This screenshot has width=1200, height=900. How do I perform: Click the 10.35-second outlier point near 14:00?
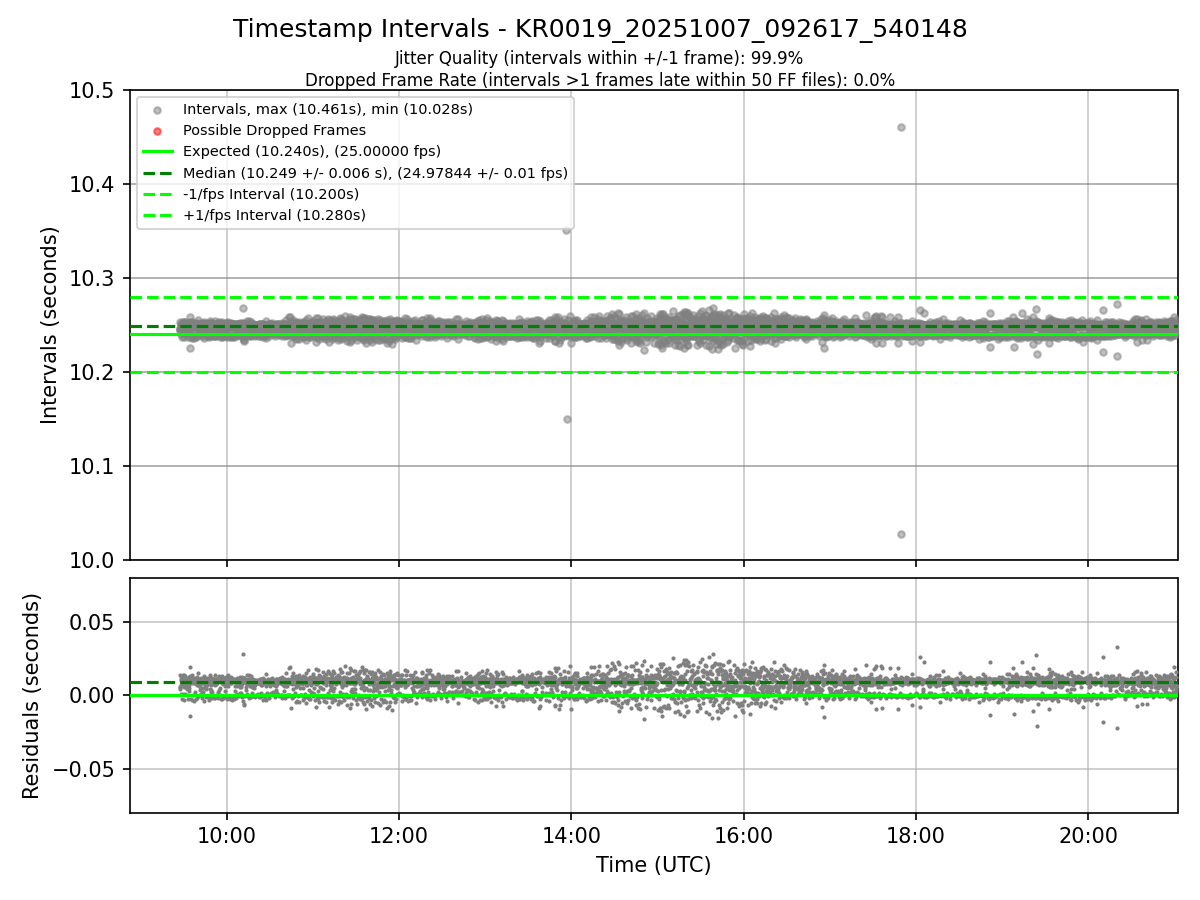click(x=566, y=229)
